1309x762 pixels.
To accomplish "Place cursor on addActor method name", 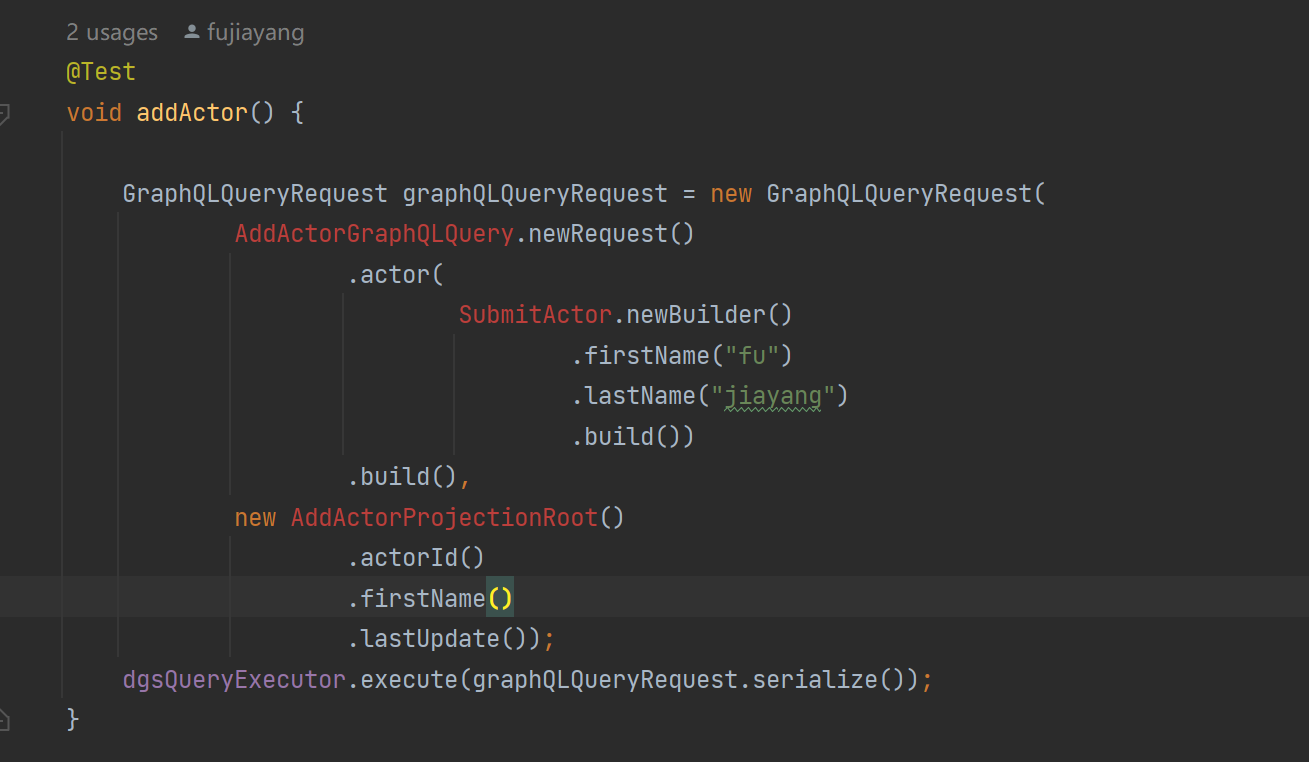I will pyautogui.click(x=191, y=113).
